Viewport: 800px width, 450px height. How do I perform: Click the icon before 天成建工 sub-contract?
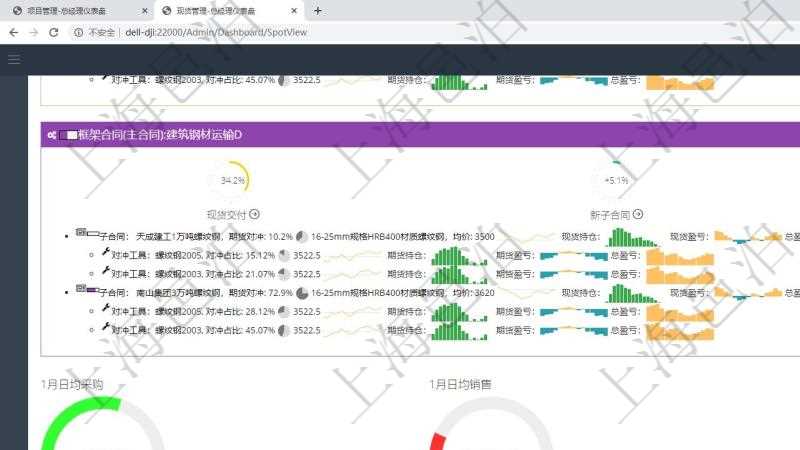tap(82, 234)
